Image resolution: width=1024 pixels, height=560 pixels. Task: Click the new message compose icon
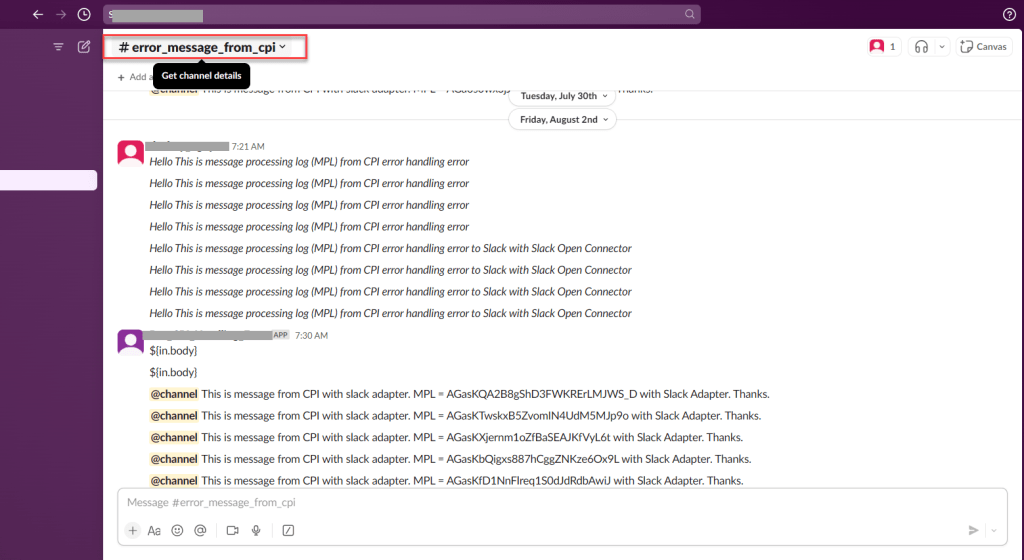click(84, 46)
